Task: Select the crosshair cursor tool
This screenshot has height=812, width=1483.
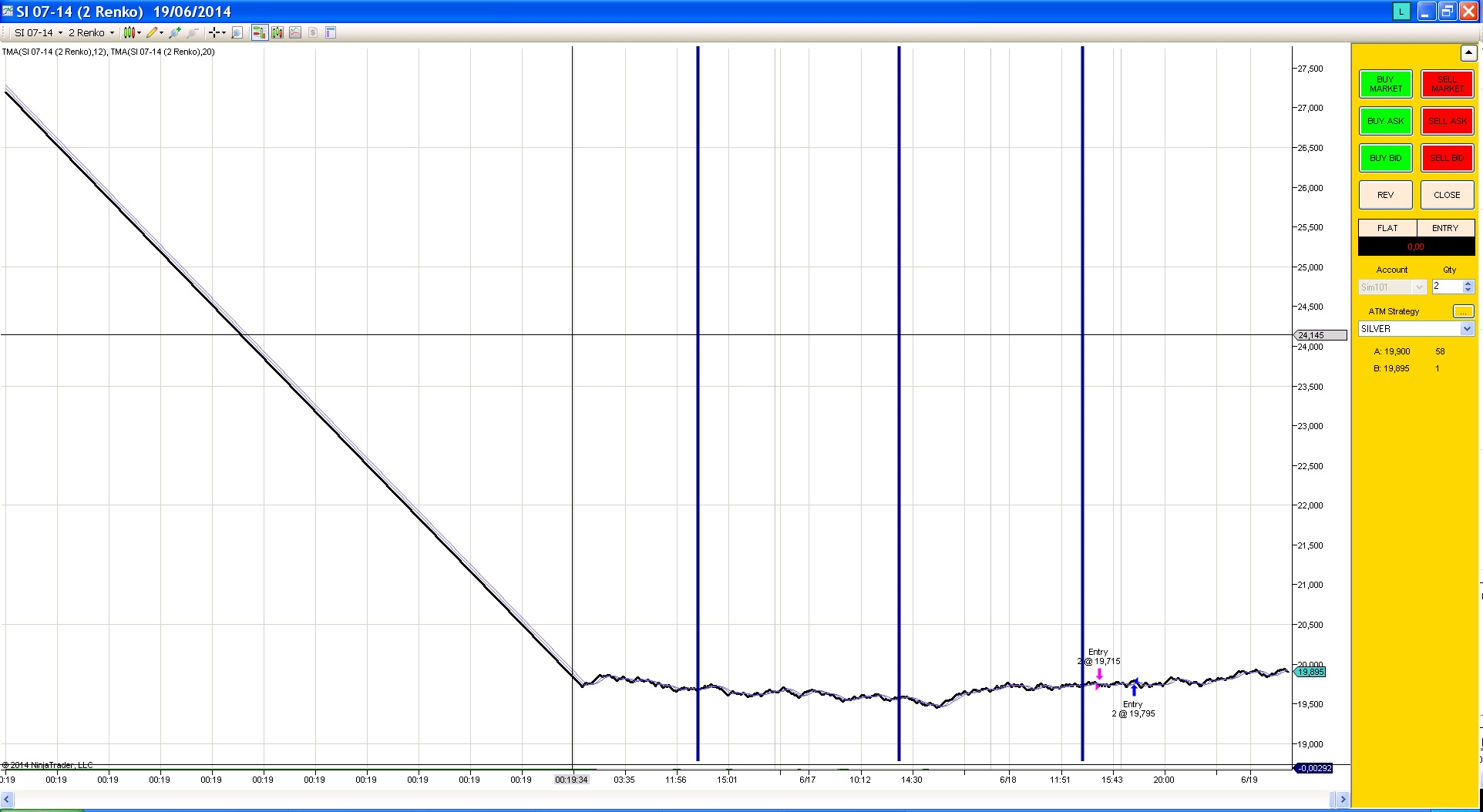Action: pyautogui.click(x=214, y=32)
